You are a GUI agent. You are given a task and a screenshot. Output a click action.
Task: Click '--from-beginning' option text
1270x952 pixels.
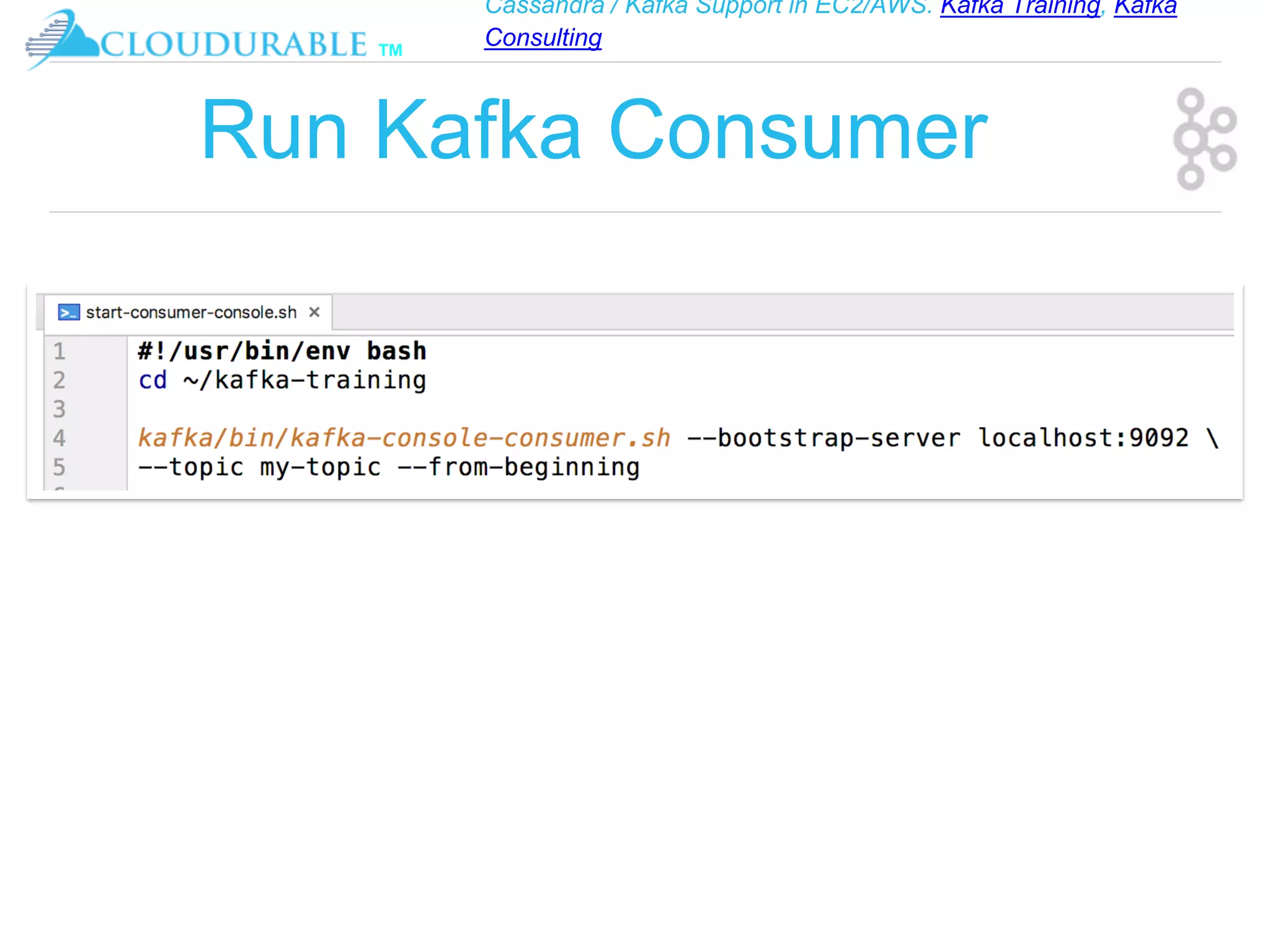click(x=519, y=467)
